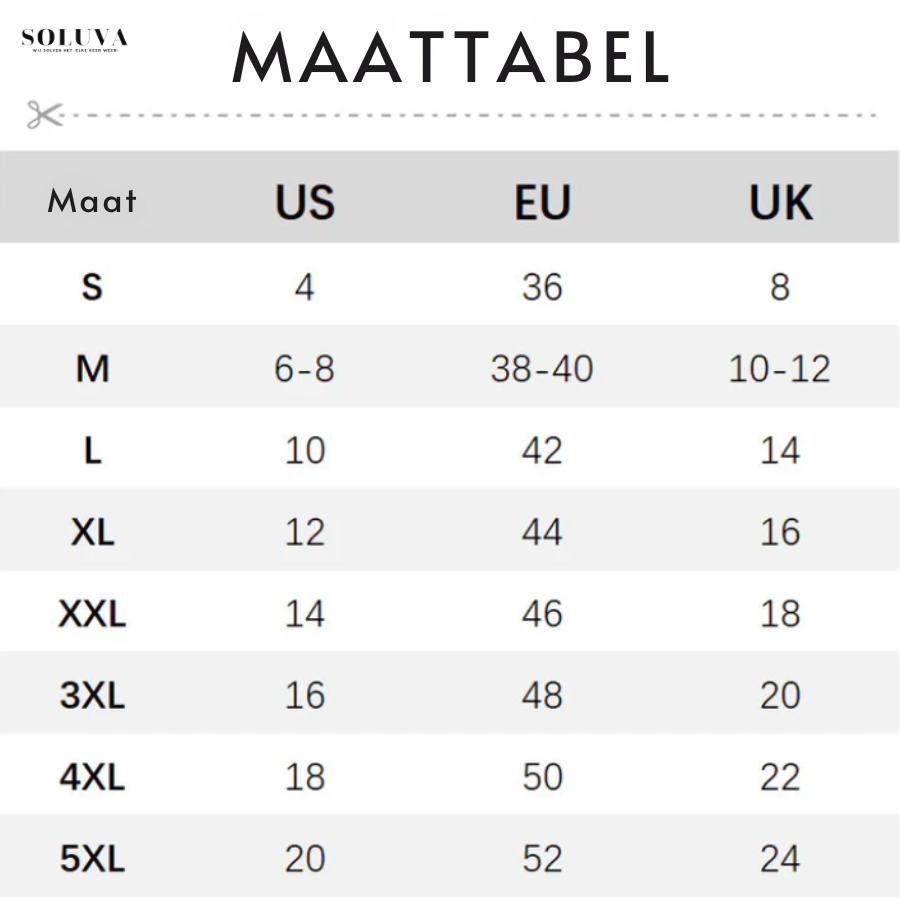Click the 5XL size row label
Viewport: 900px width, 900px height.
92,859
